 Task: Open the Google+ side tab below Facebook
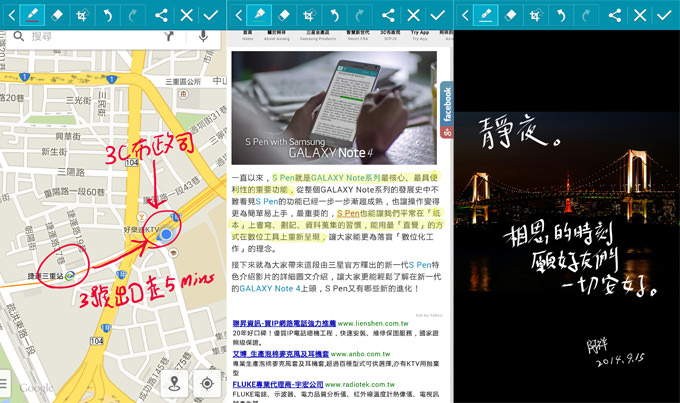[446, 132]
